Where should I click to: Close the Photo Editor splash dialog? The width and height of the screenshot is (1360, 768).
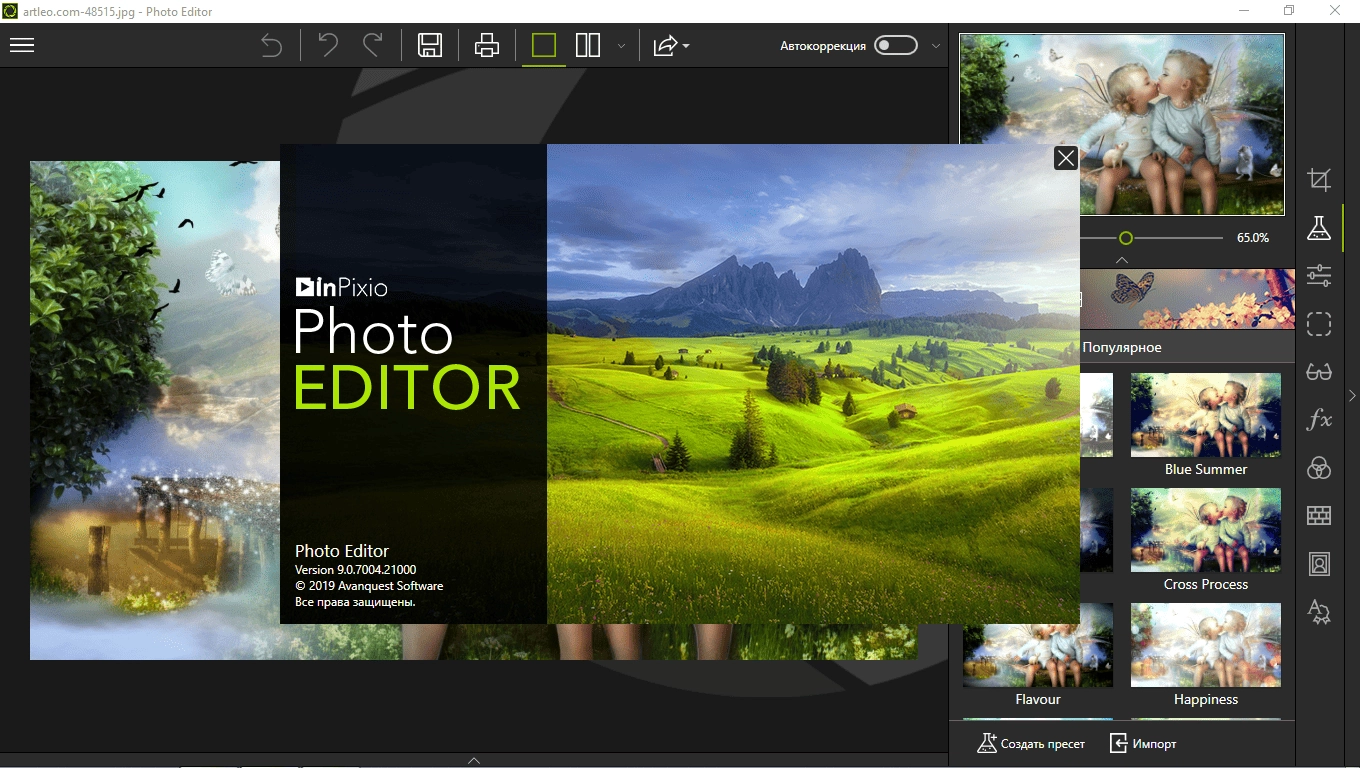[x=1066, y=158]
